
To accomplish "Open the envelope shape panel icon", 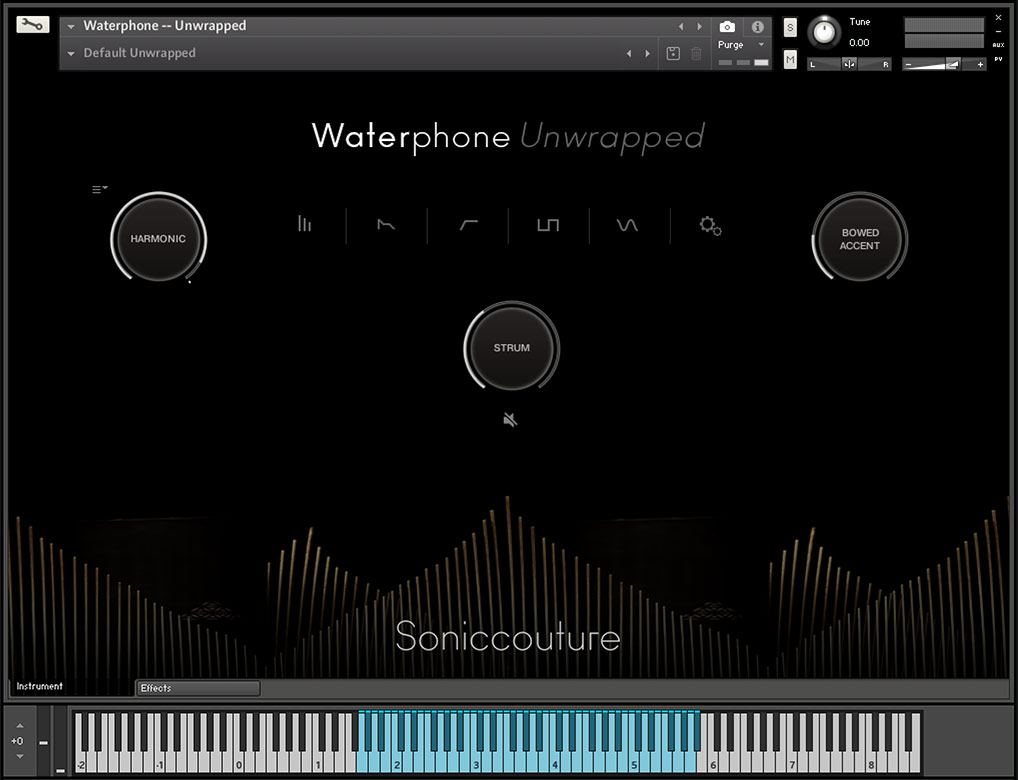I will point(386,225).
